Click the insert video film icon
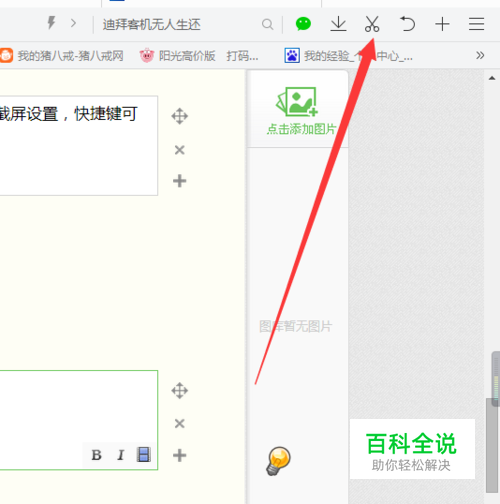The image size is (500, 504). [144, 455]
